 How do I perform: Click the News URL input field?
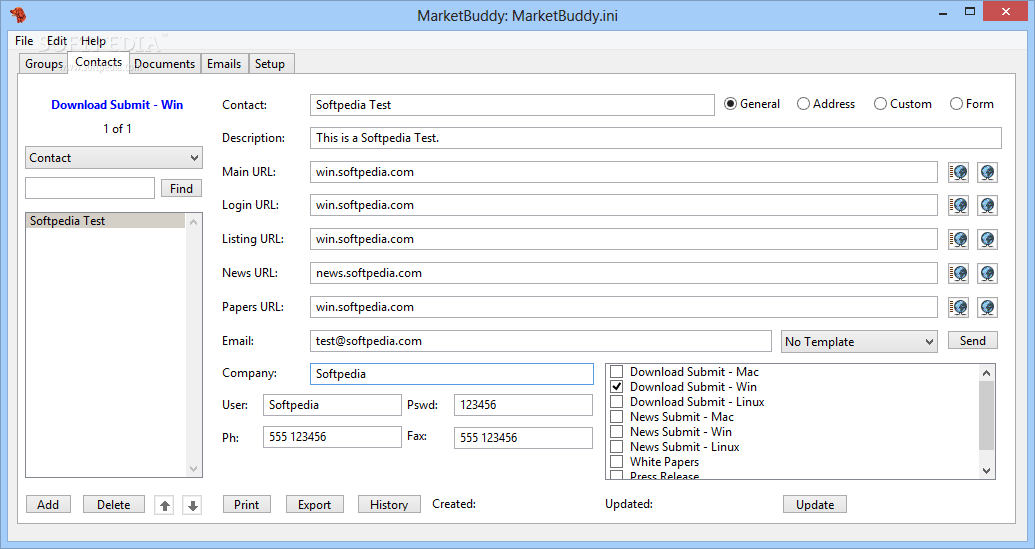[x=624, y=273]
